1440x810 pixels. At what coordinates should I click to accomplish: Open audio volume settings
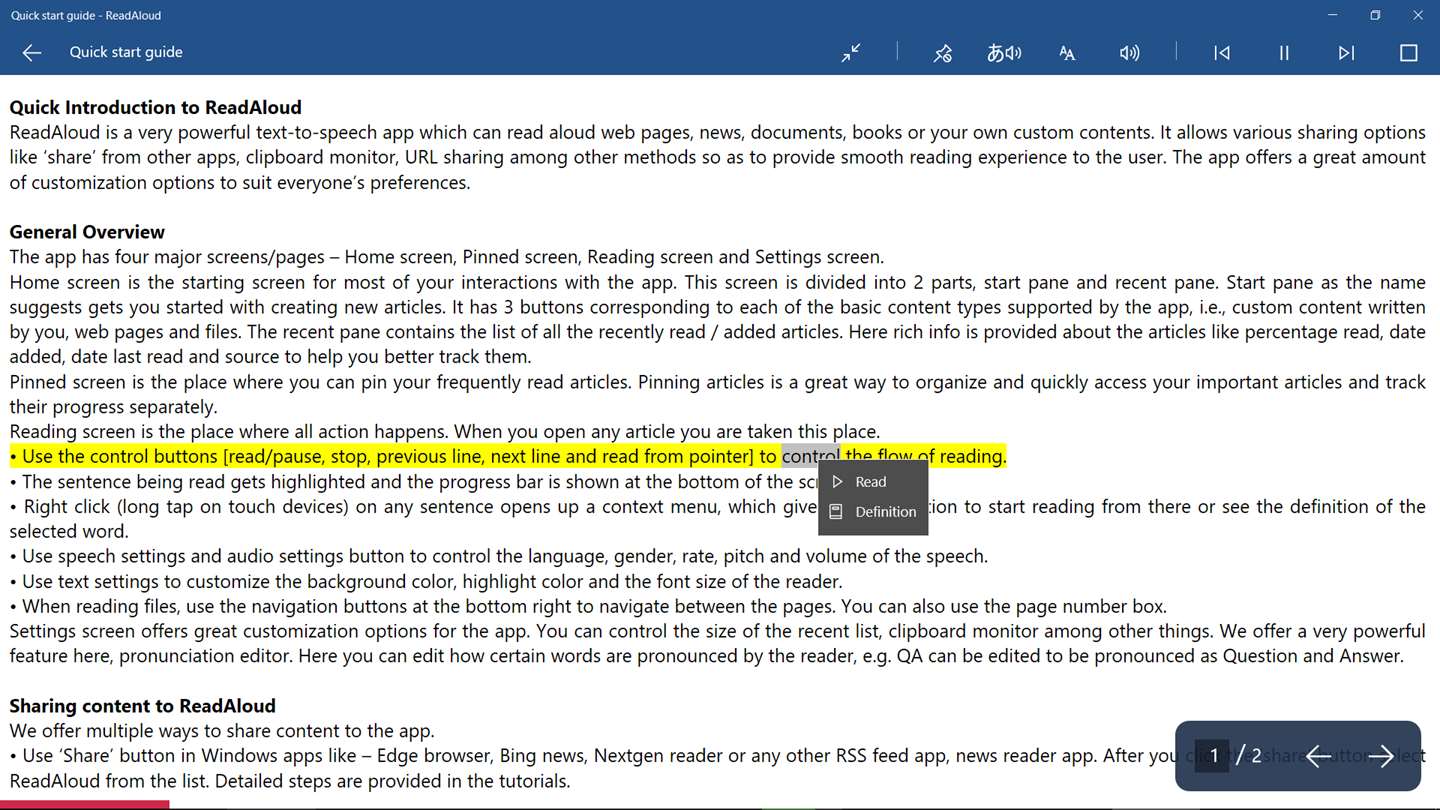coord(1130,53)
